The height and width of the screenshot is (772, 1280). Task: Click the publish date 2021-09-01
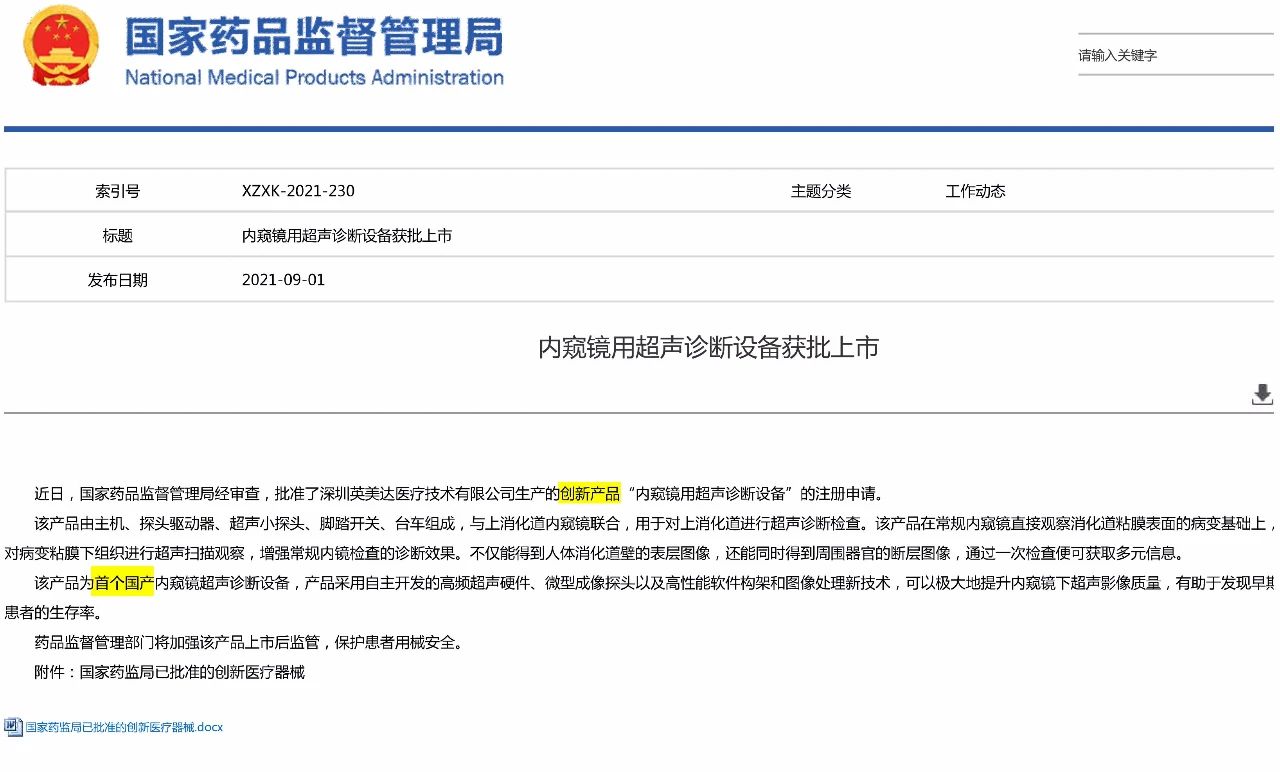point(283,280)
